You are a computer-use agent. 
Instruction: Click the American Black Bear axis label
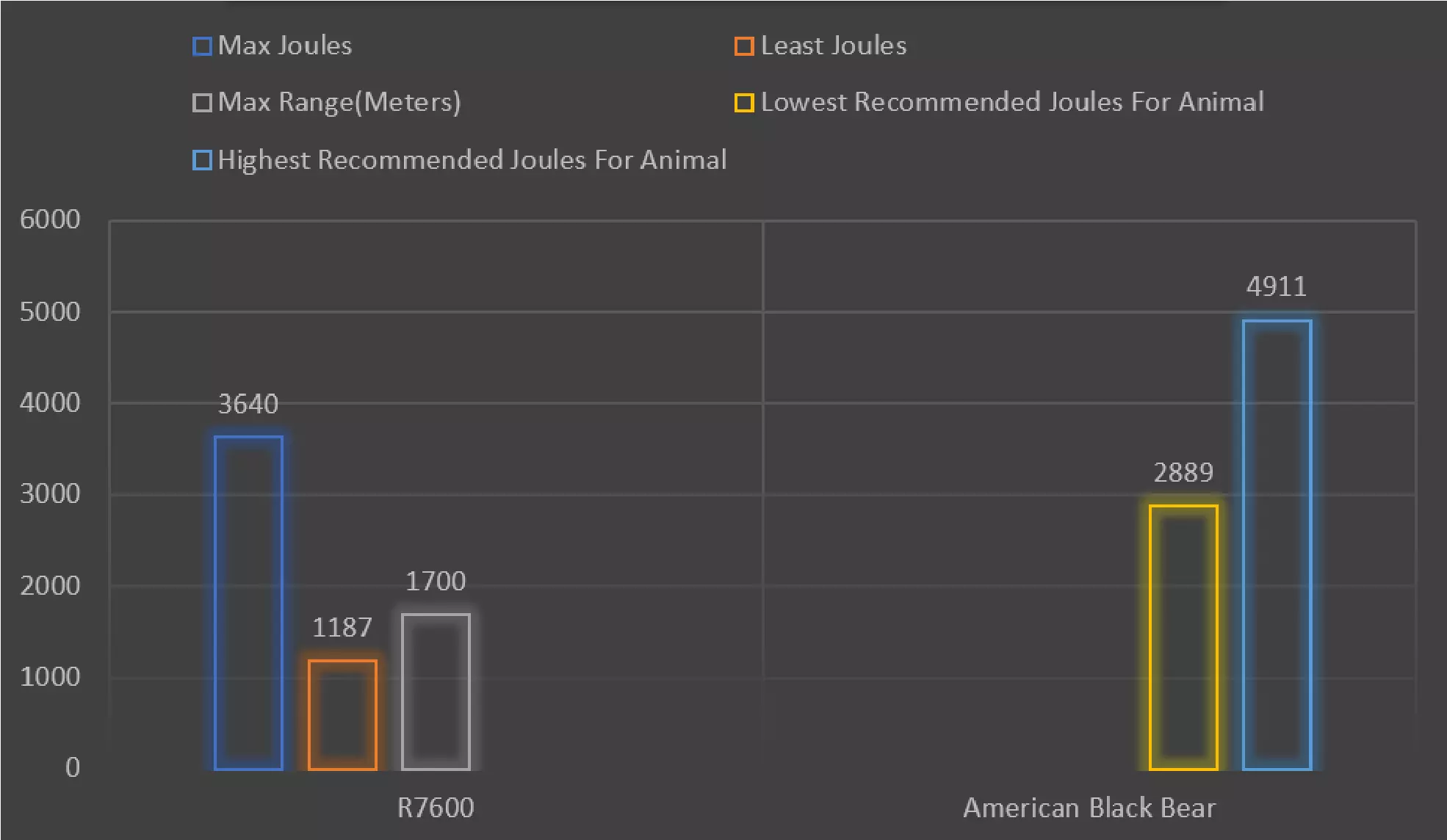1089,808
